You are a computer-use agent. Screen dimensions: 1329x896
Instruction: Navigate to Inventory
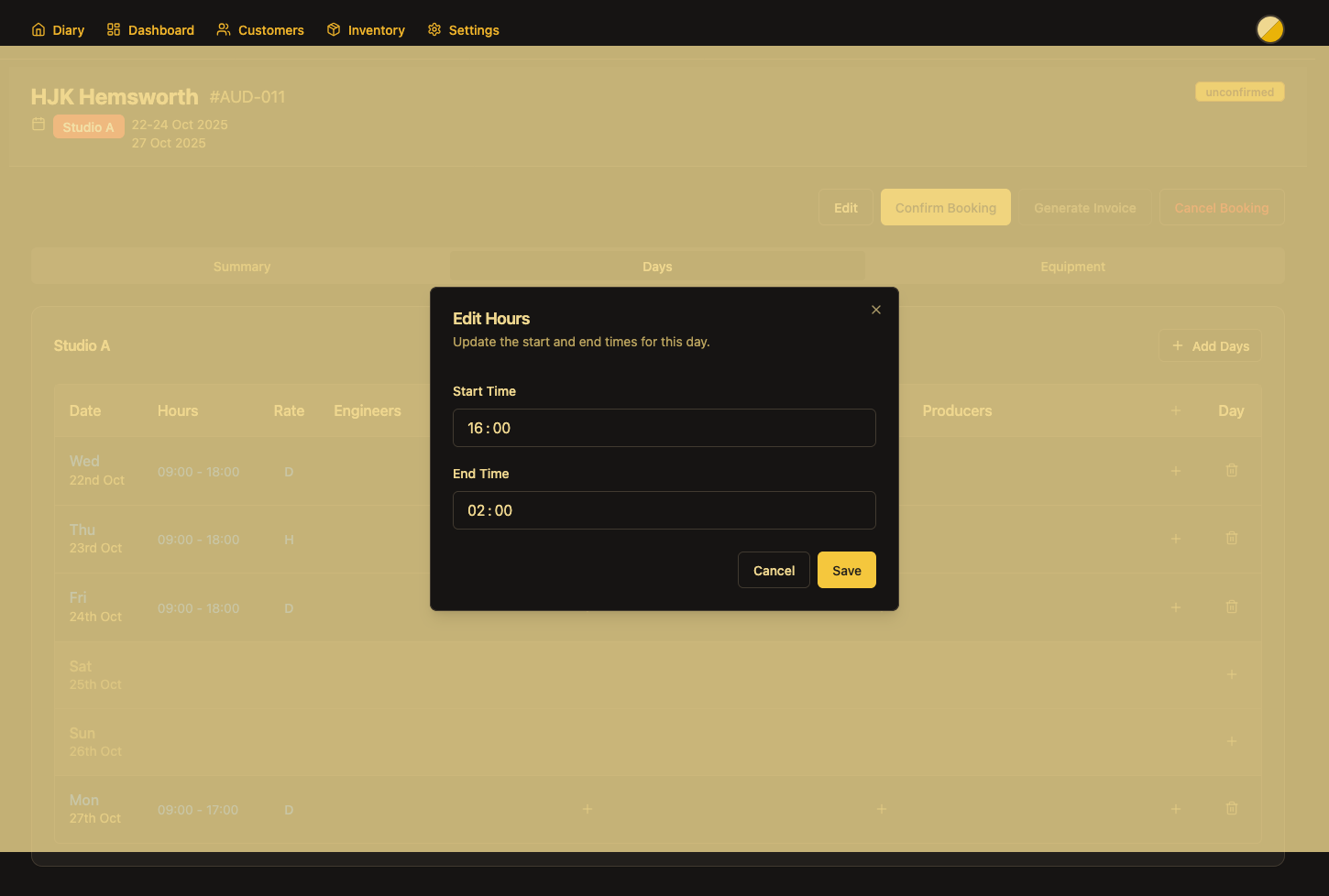coord(366,30)
